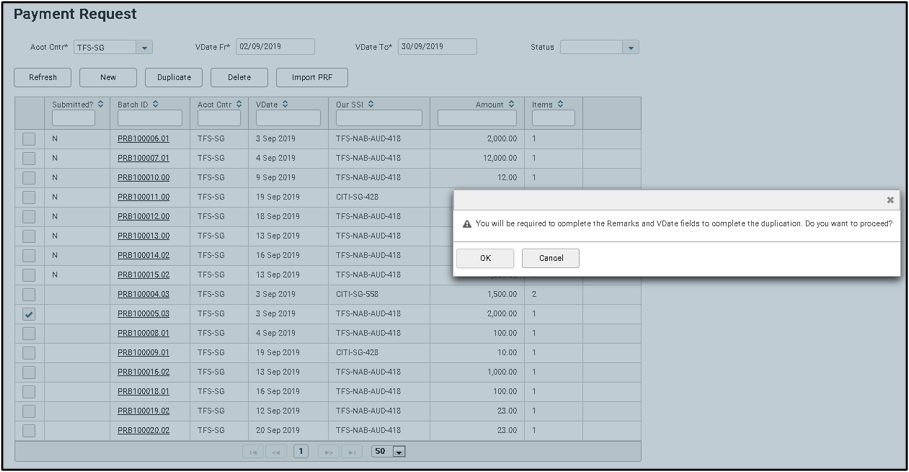909x472 pixels.
Task: Tick the checkbox for PRB100020.02
Action: [x=29, y=431]
